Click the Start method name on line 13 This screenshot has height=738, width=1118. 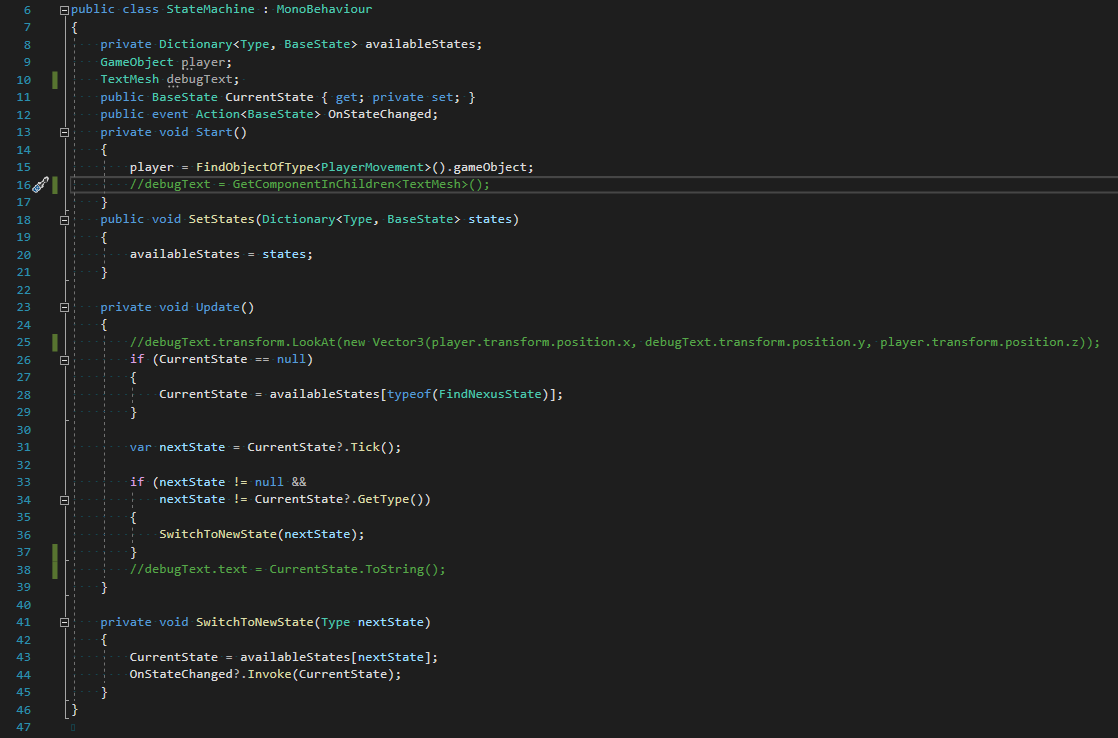point(214,132)
